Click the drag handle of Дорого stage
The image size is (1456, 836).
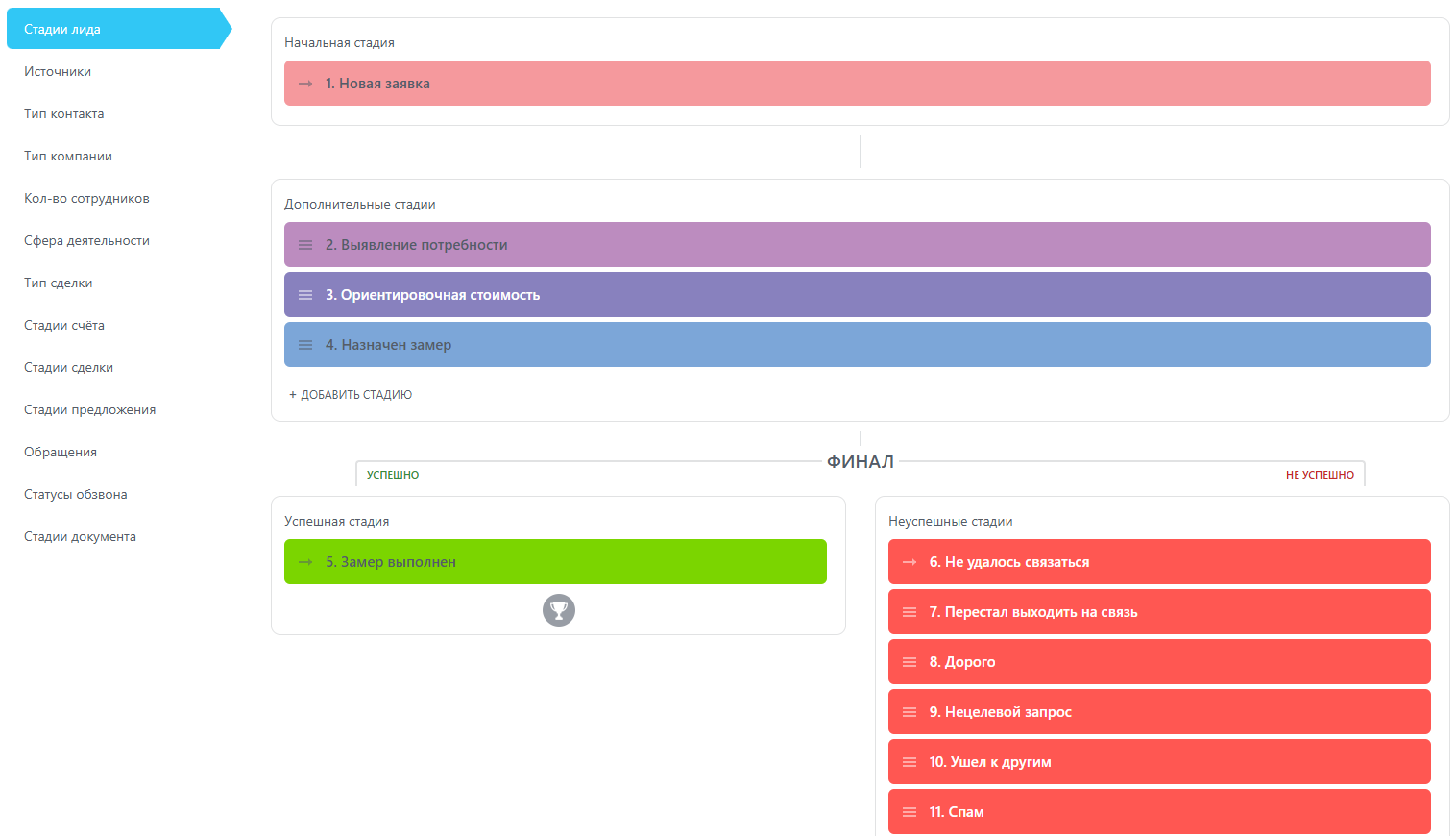click(x=910, y=662)
